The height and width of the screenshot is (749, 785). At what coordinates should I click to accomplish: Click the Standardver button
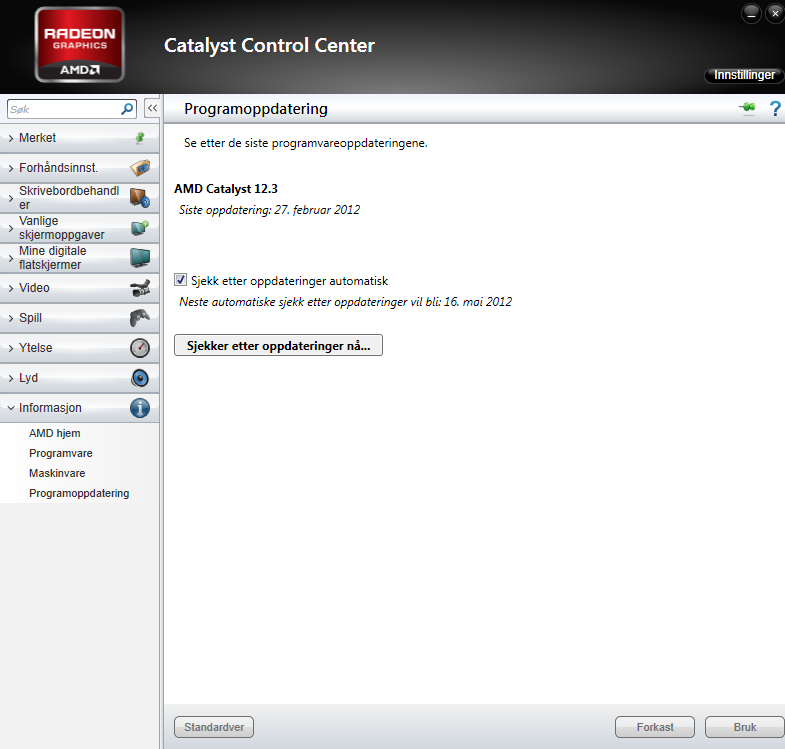coord(214,727)
